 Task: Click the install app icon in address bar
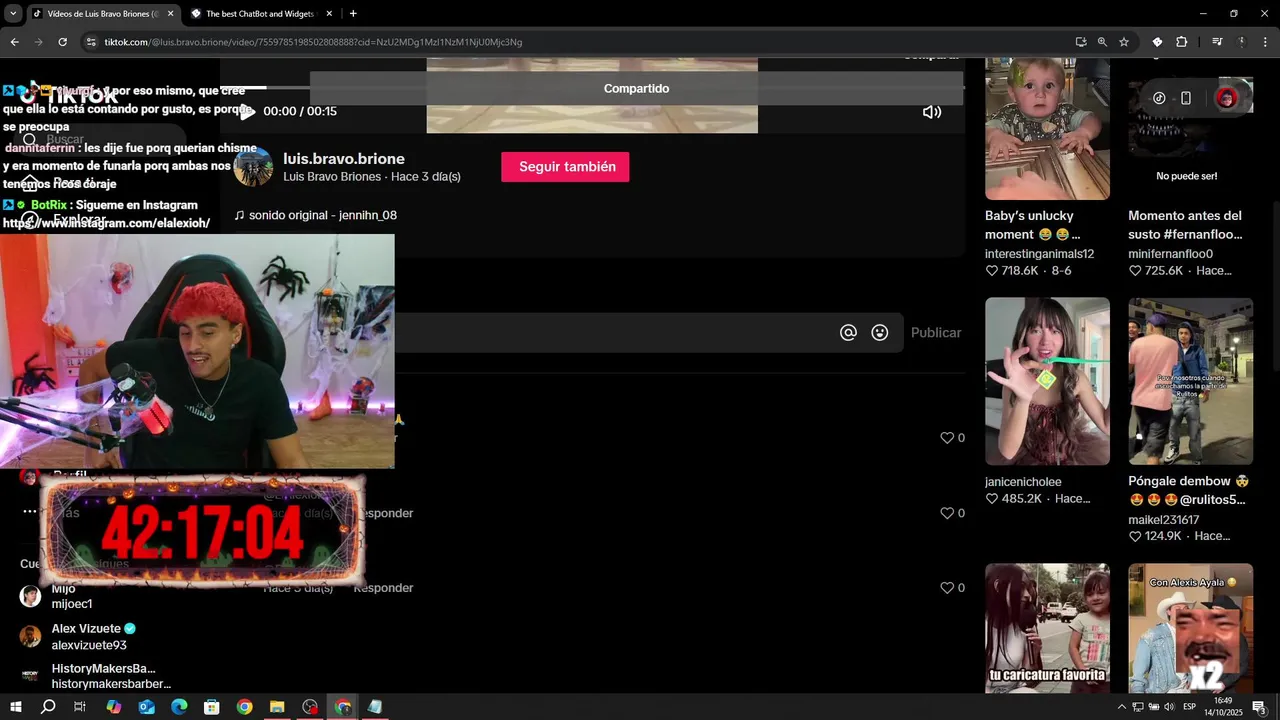click(1081, 42)
